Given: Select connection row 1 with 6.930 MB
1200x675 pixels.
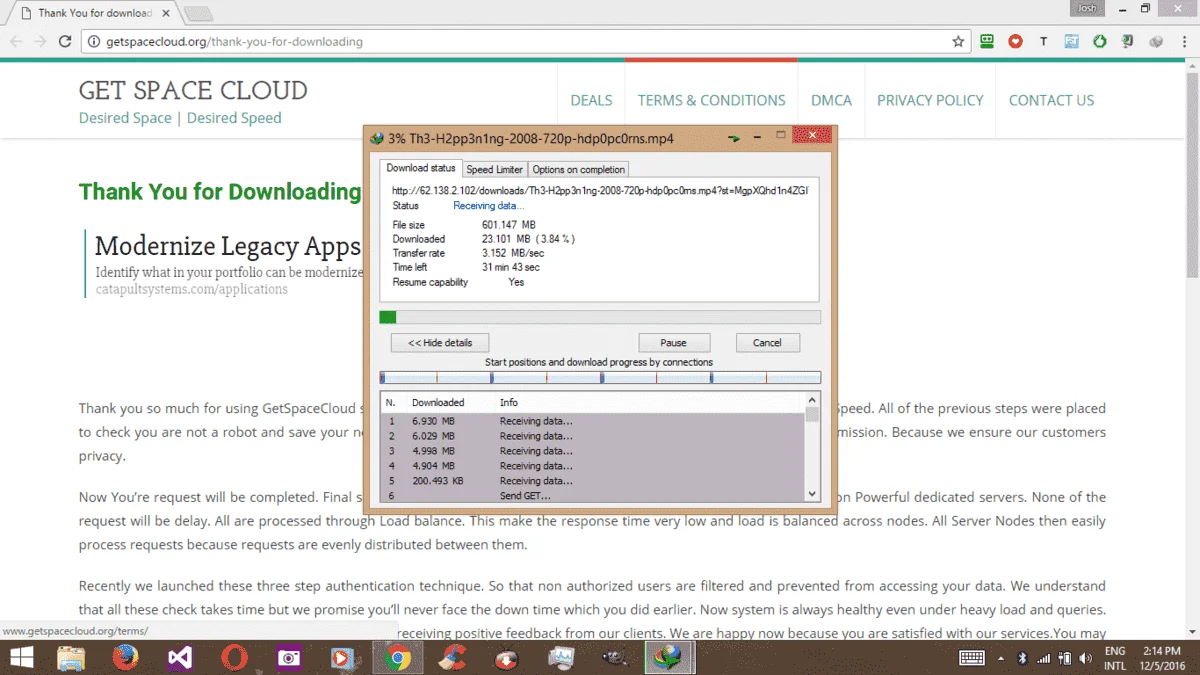Looking at the screenshot, I should click(x=593, y=422).
